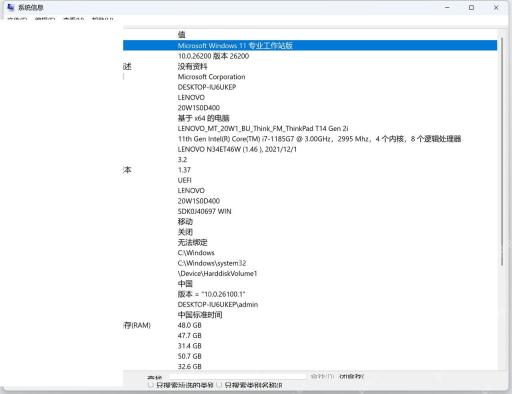Select the 1.37 value
Image resolution: width=512 pixels, height=394 pixels.
tap(184, 170)
